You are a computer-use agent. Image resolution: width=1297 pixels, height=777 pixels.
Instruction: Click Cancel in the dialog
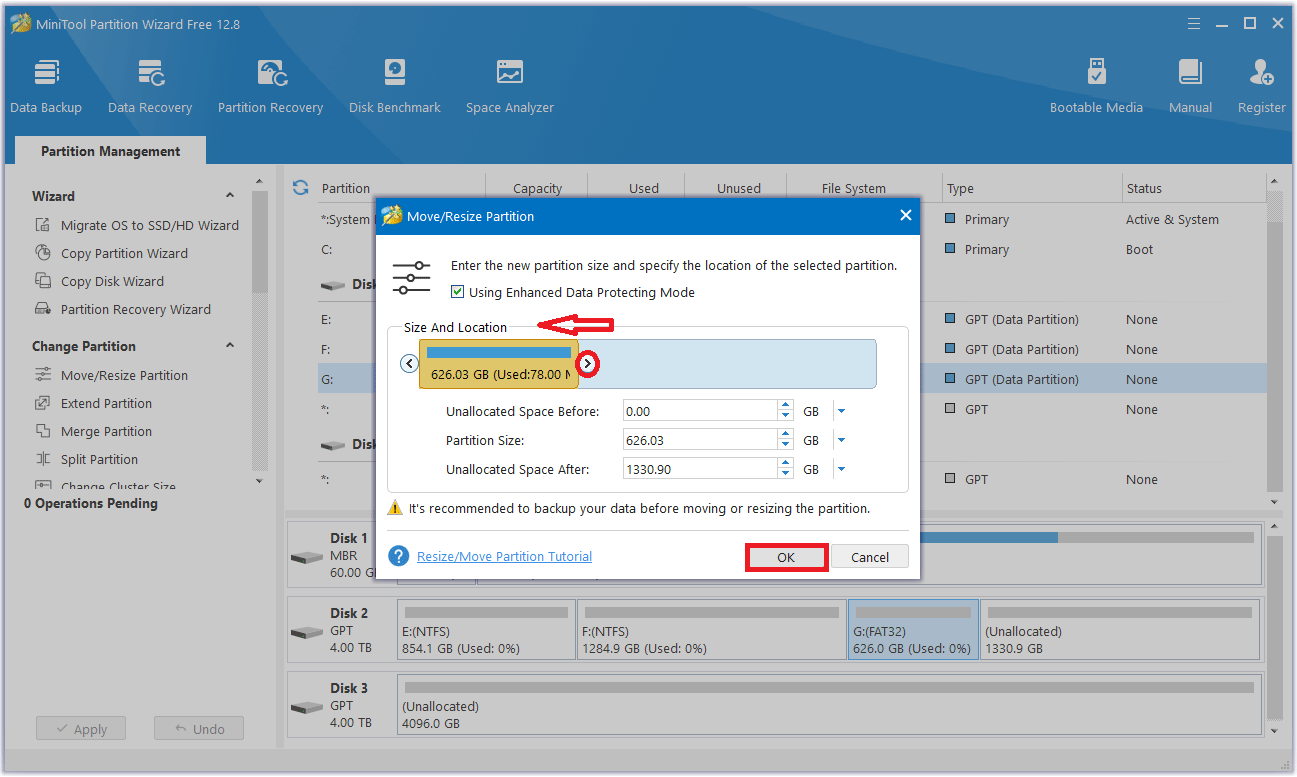point(870,557)
